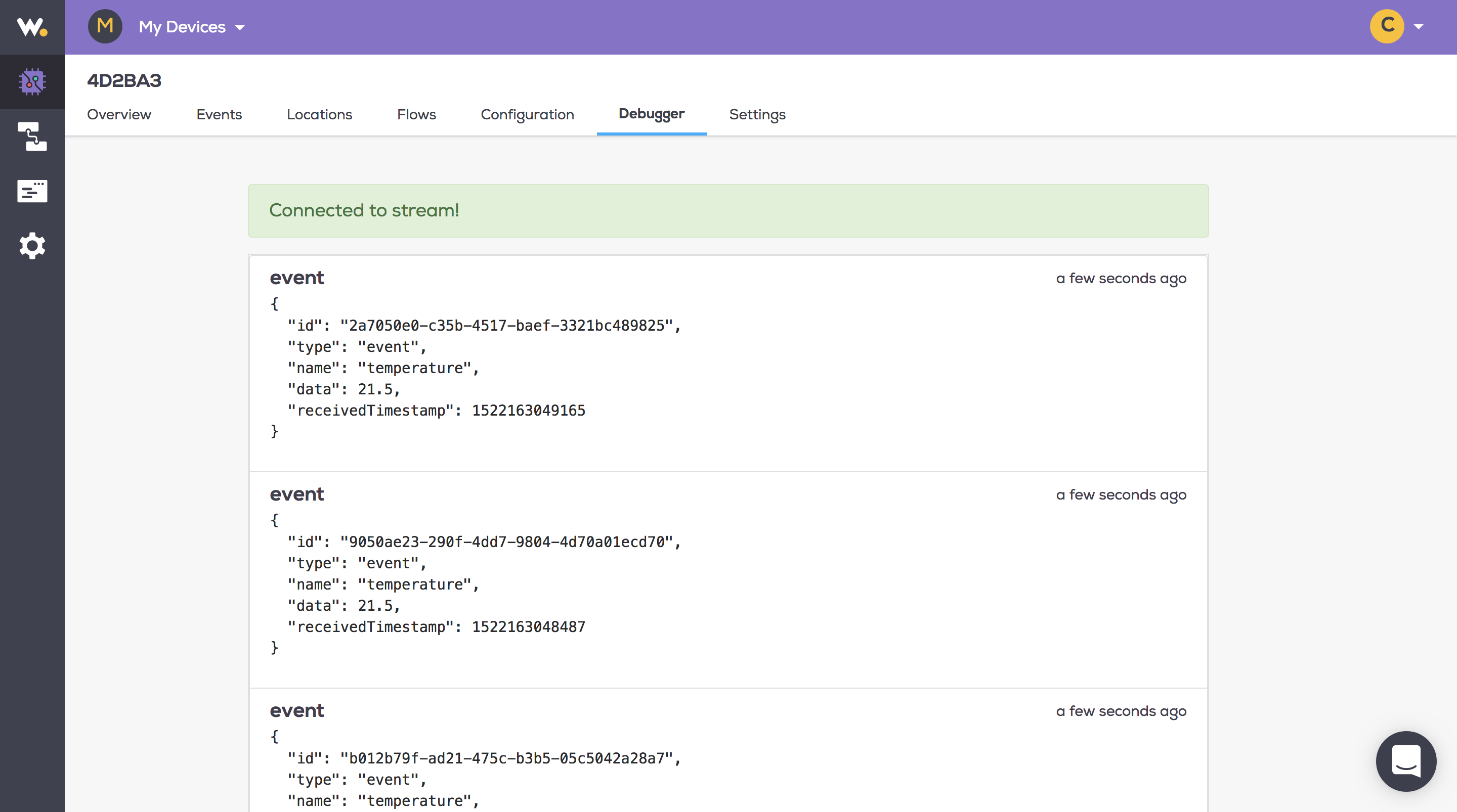Screen dimensions: 1457x812
Task: Go to the Flows tab
Action: point(416,114)
